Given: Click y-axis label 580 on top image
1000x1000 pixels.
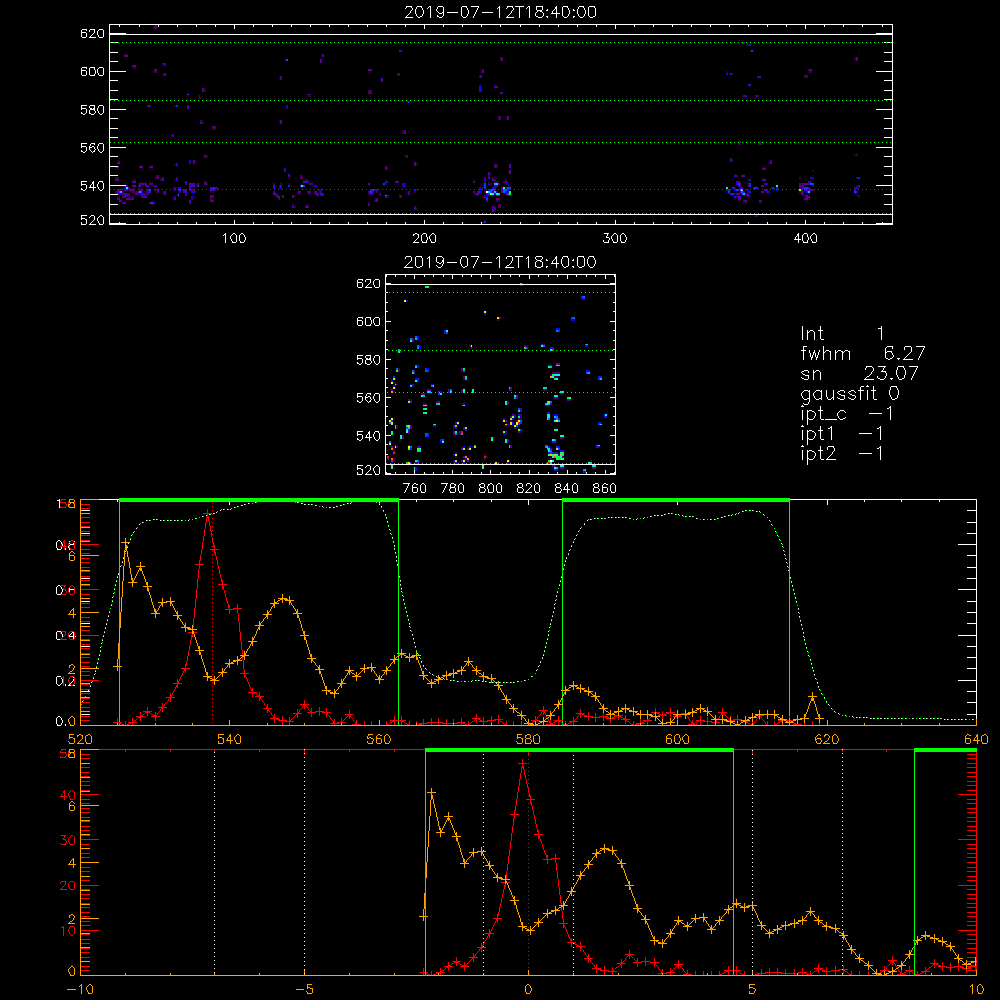Looking at the screenshot, I should [x=92, y=110].
